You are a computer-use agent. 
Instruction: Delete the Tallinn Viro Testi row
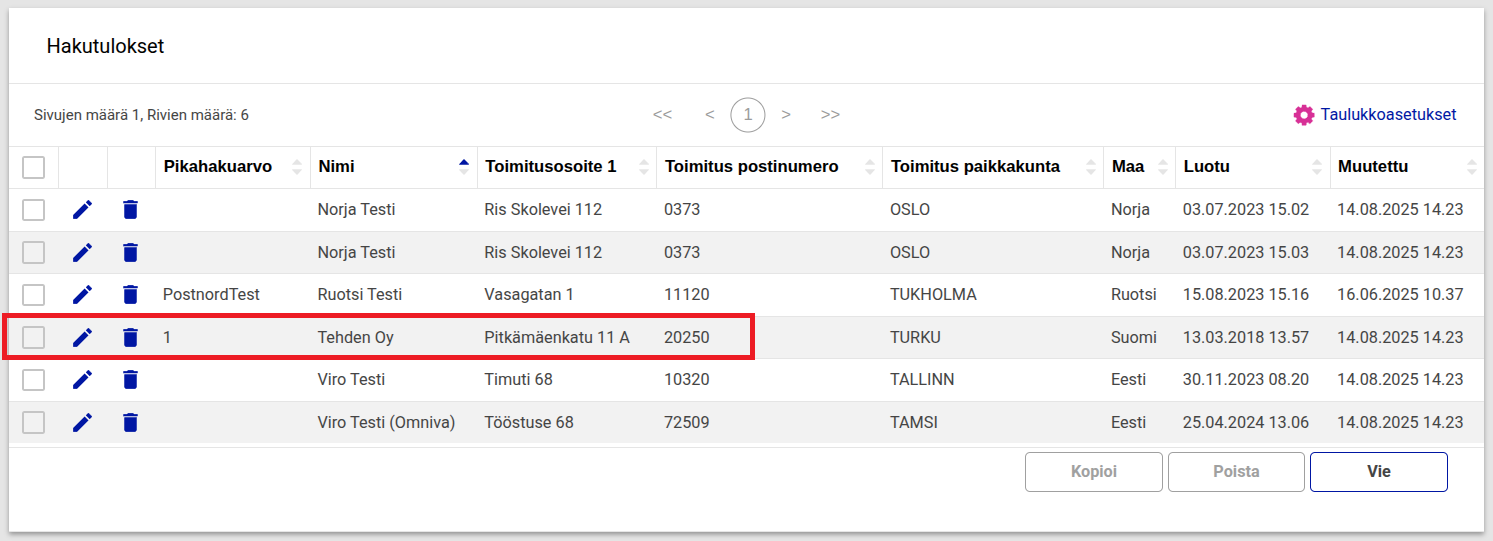pyautogui.click(x=130, y=380)
